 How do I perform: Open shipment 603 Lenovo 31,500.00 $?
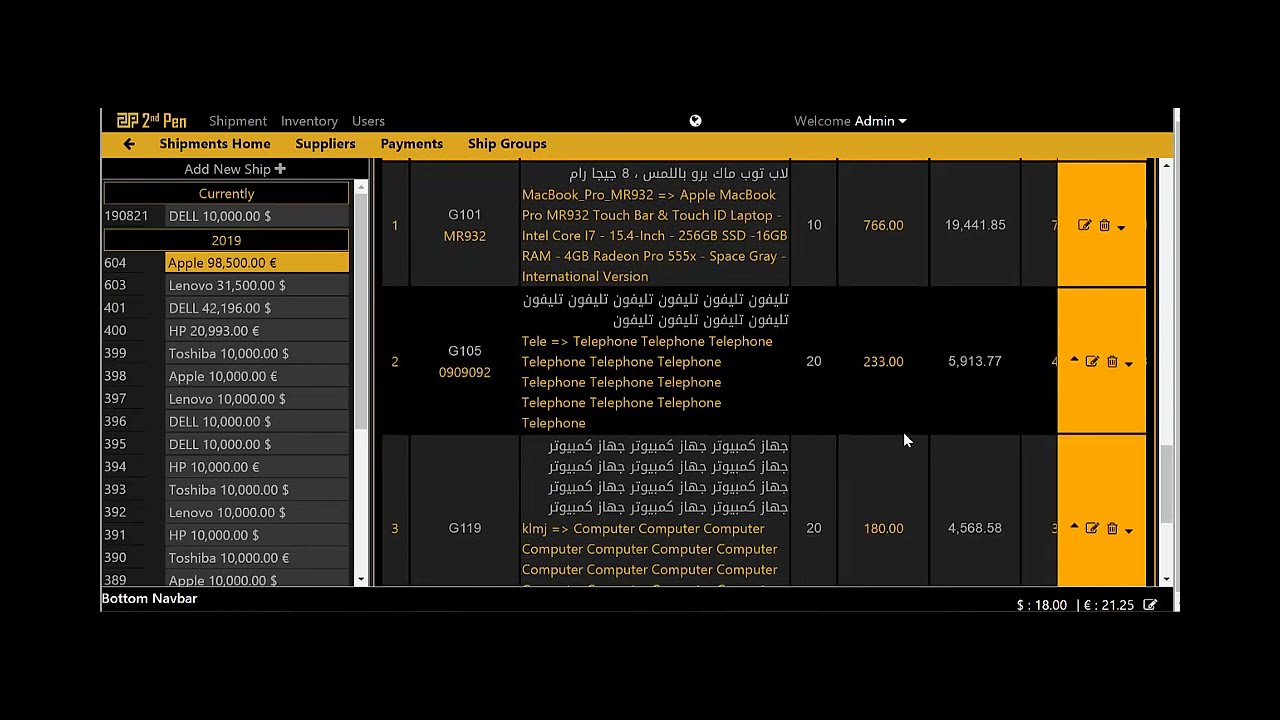(x=226, y=285)
